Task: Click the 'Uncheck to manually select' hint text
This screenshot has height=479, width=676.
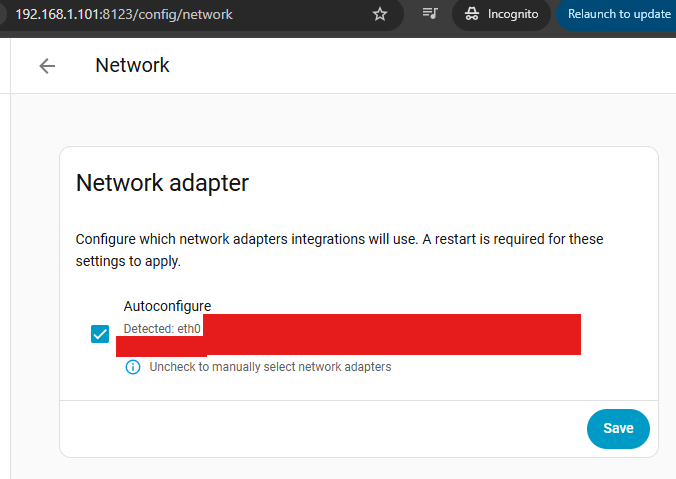Action: click(x=270, y=367)
